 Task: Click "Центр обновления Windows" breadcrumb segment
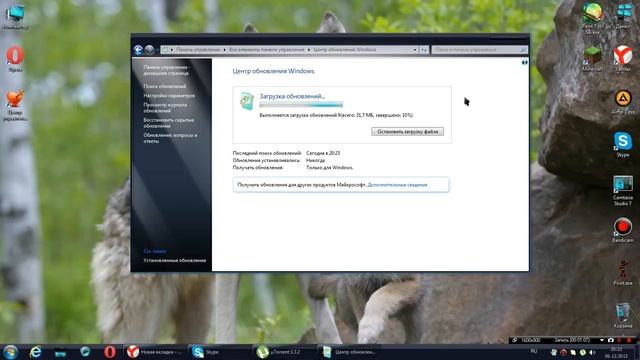coord(345,49)
